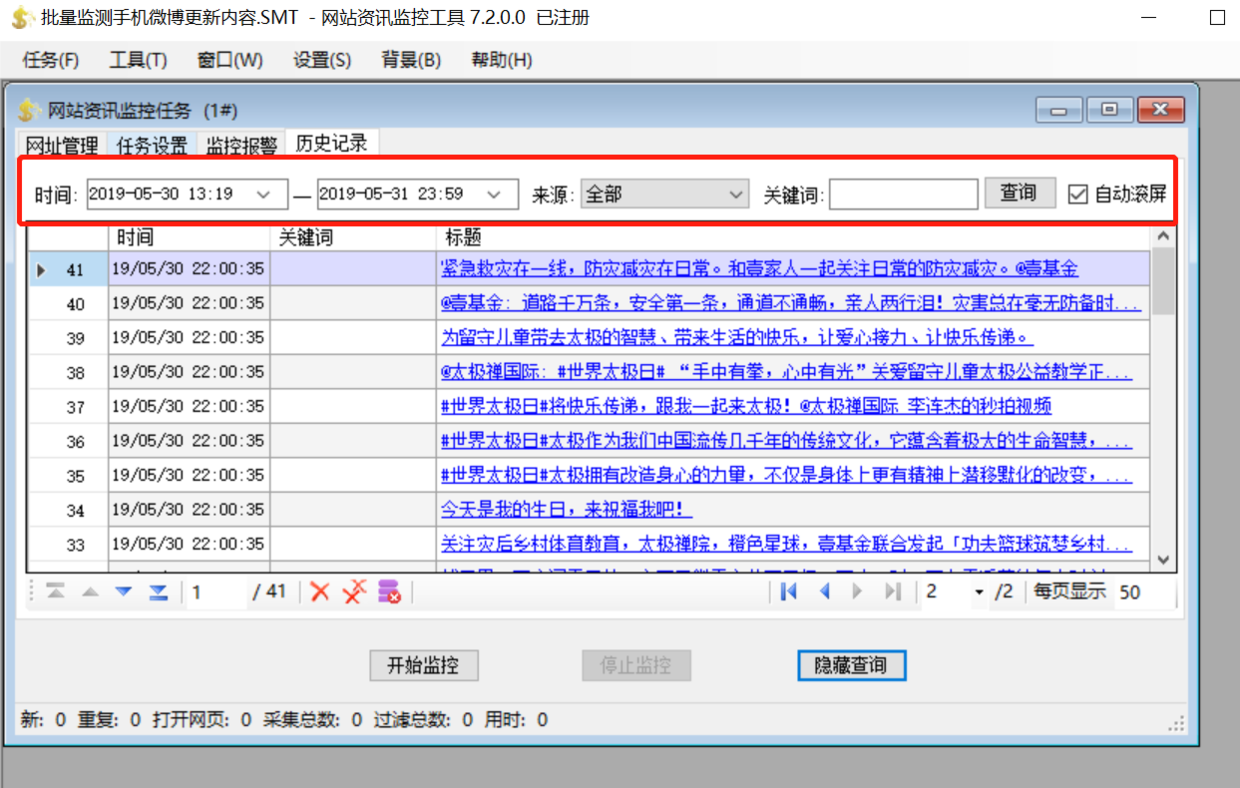The image size is (1240, 788).
Task: Open link #世界太极日#太极拥有改造身心的力量
Action: pyautogui.click(x=786, y=475)
